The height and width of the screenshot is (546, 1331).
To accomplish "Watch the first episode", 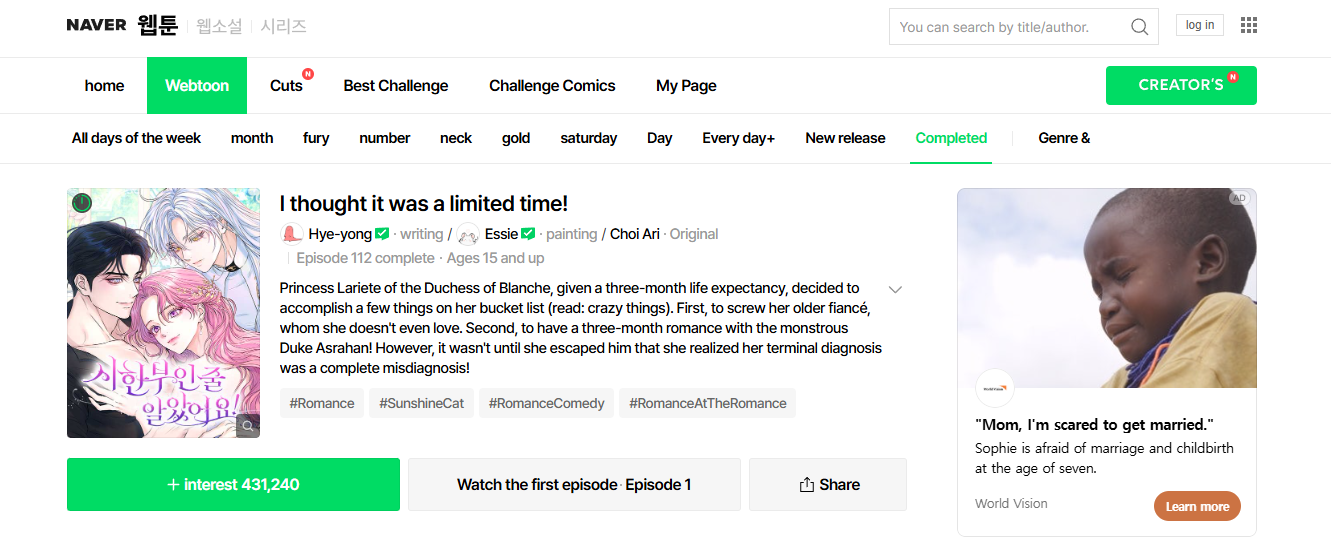I will click(x=574, y=485).
